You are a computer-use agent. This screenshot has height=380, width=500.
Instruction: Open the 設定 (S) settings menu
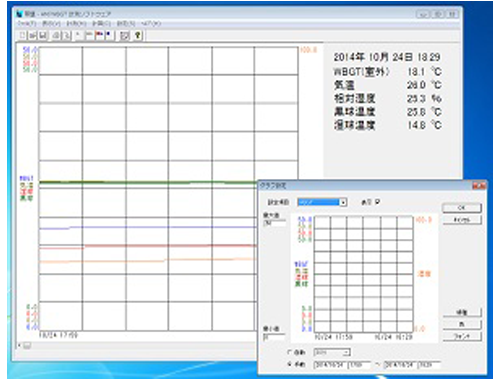tap(126, 23)
